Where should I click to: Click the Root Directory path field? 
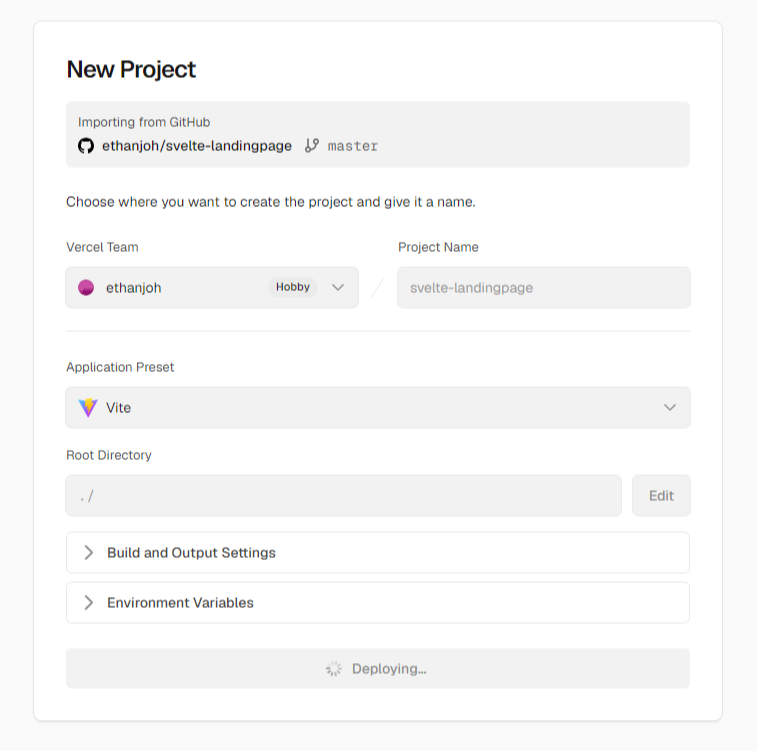[344, 496]
